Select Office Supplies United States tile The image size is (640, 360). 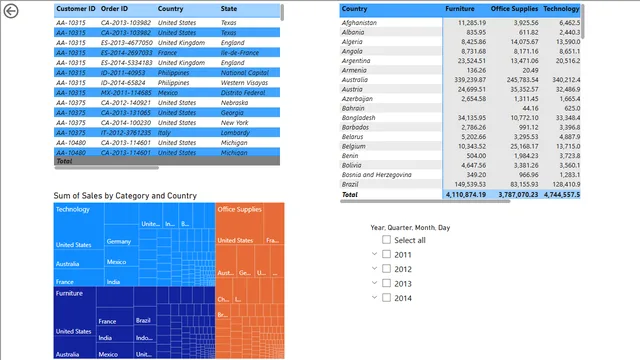tap(240, 224)
